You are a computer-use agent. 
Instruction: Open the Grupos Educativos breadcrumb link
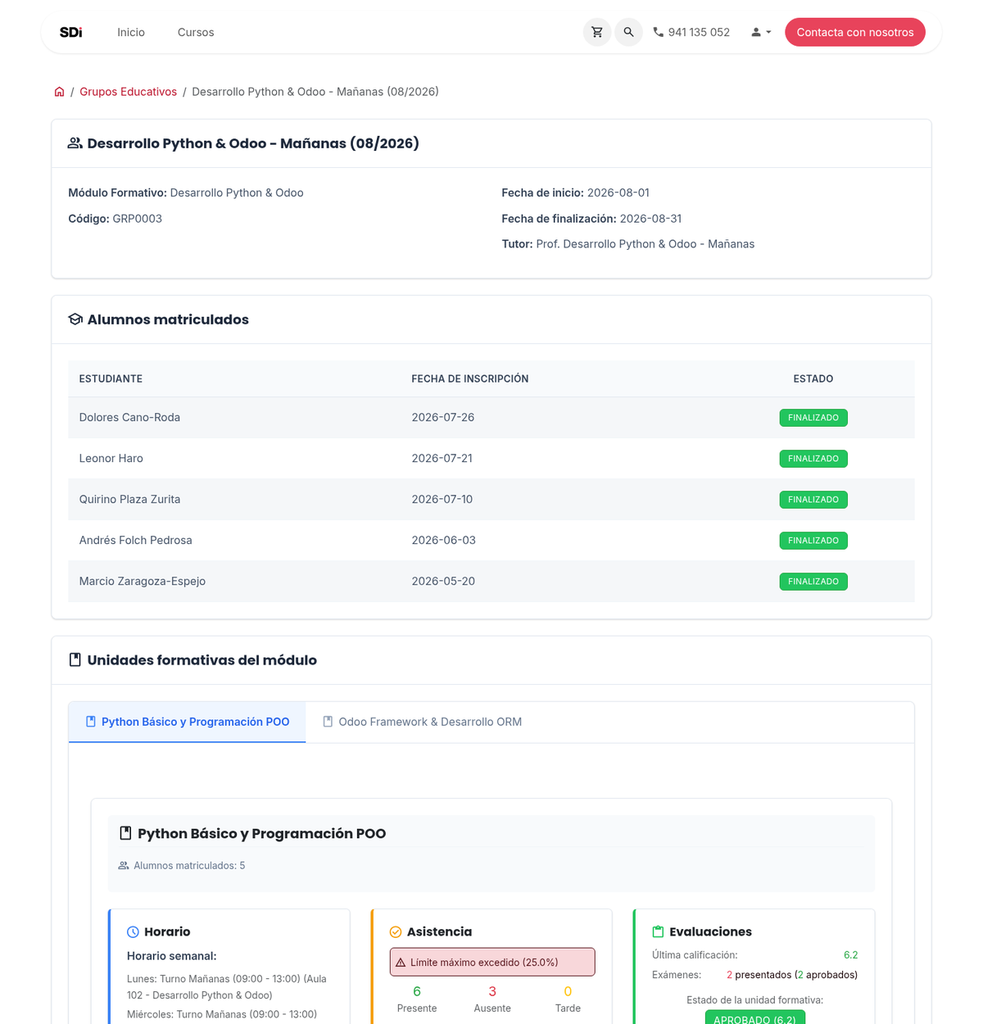[128, 91]
